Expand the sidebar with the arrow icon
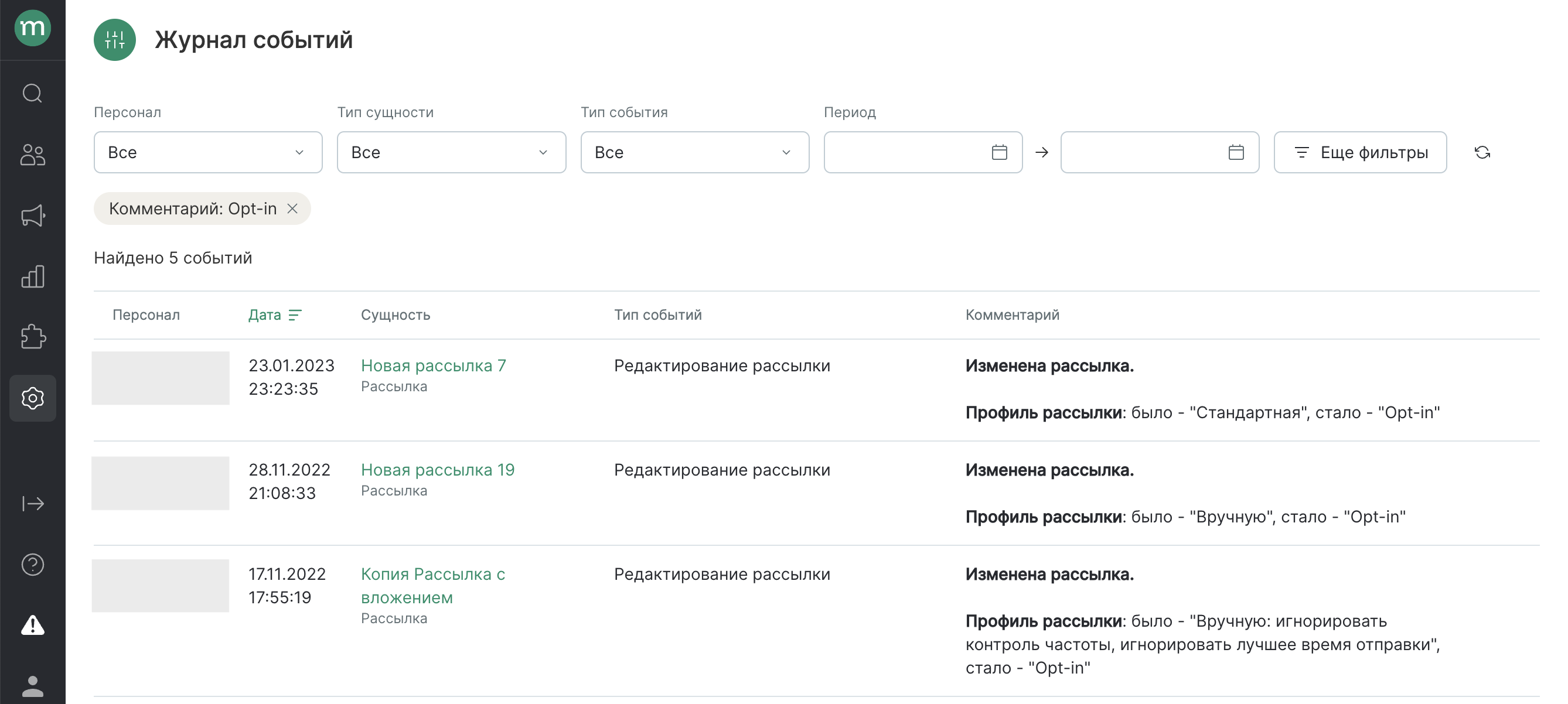The height and width of the screenshot is (704, 1568). (x=32, y=504)
